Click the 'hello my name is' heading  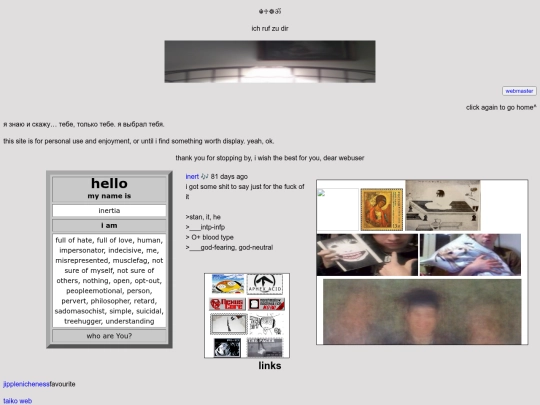click(x=109, y=188)
